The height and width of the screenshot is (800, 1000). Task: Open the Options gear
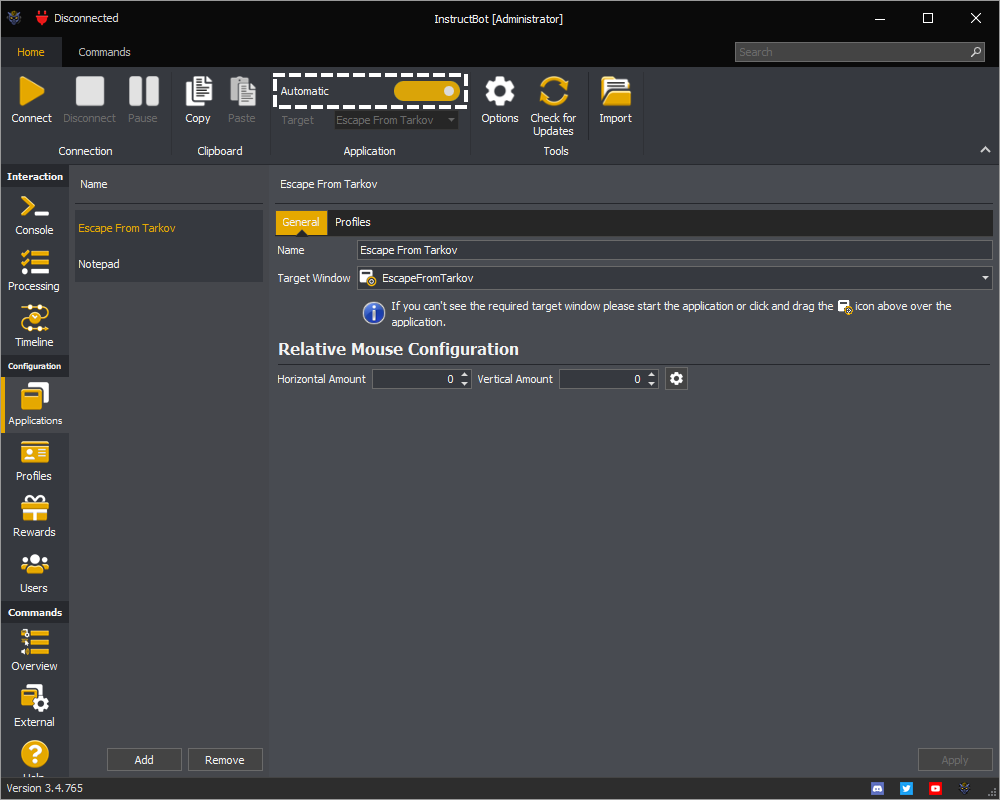tap(499, 91)
